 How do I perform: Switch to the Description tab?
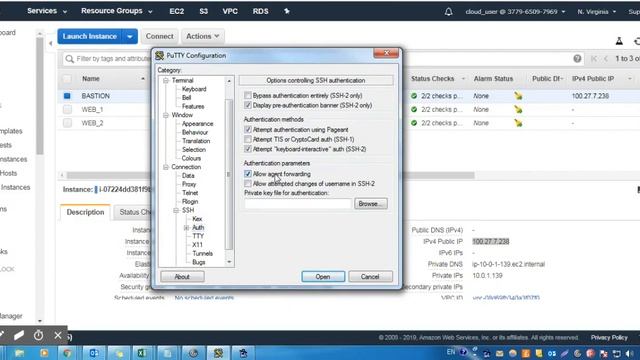pyautogui.click(x=85, y=212)
